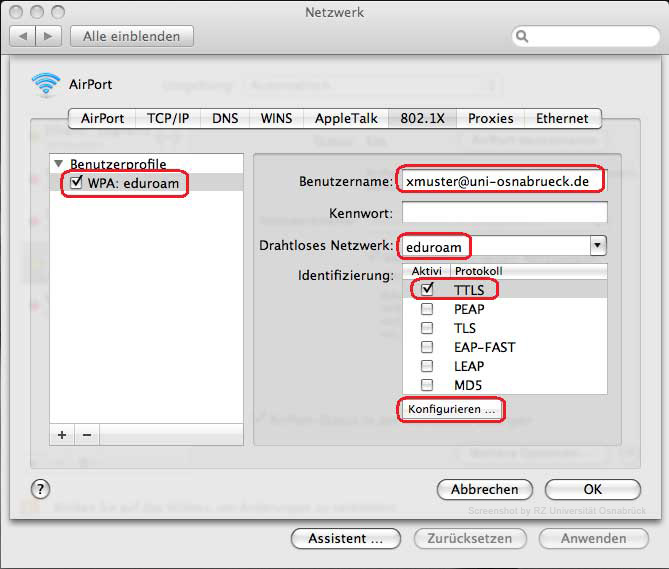Open the DNS tab

[x=225, y=118]
